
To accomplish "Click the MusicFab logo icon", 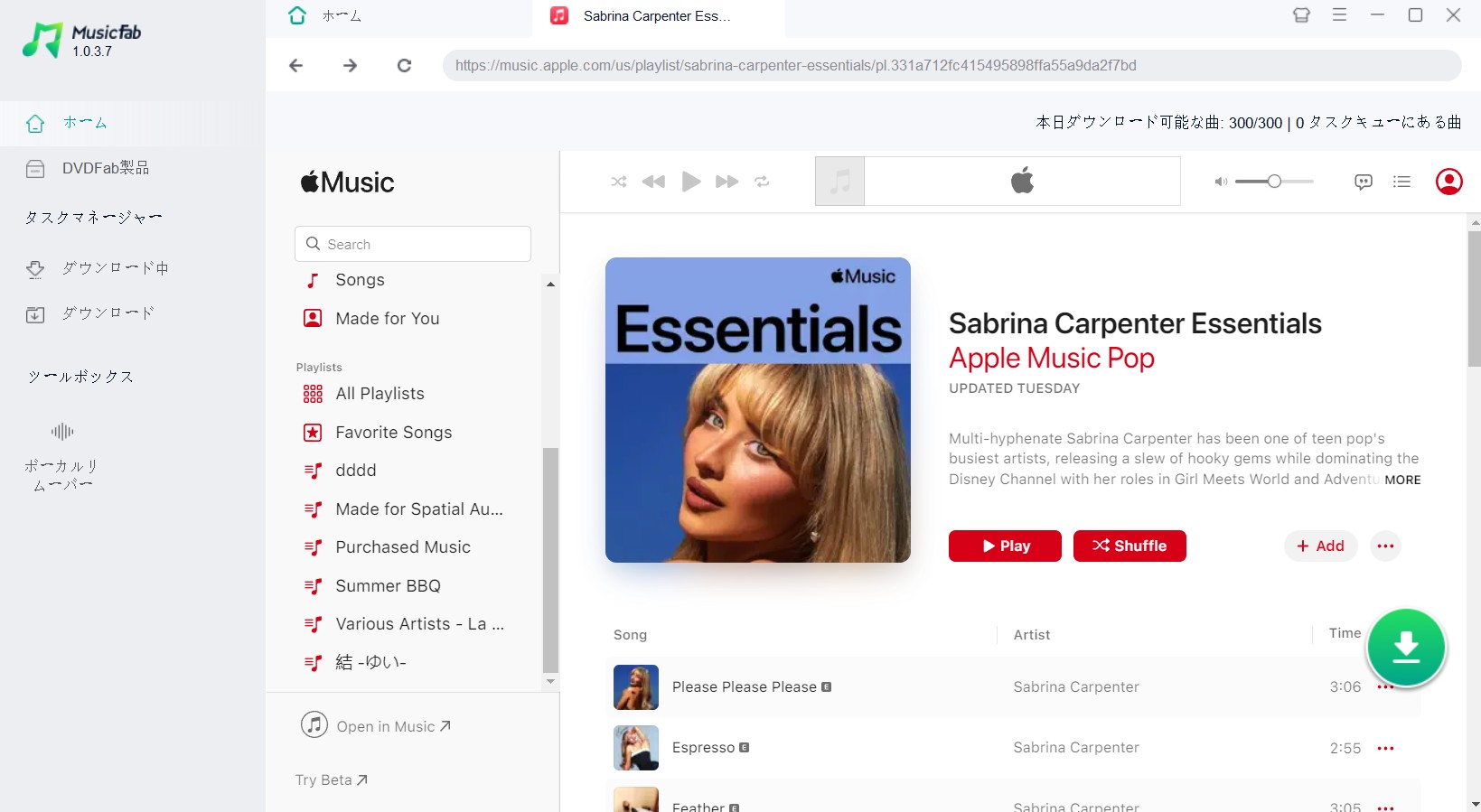I will 42,40.
